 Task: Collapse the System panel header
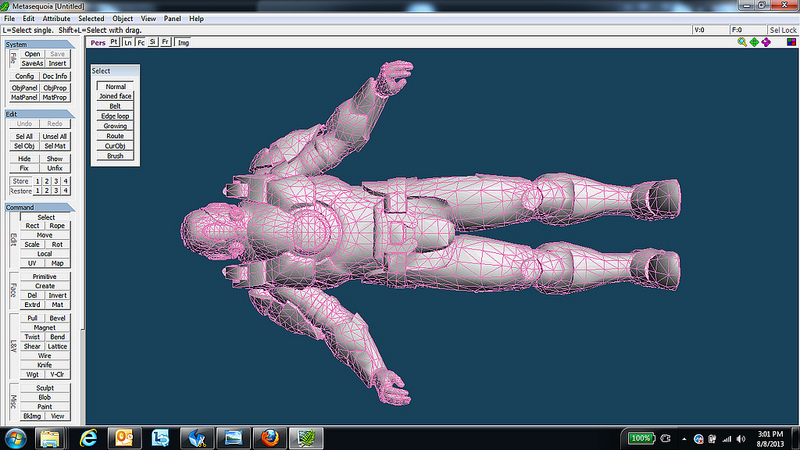point(40,44)
